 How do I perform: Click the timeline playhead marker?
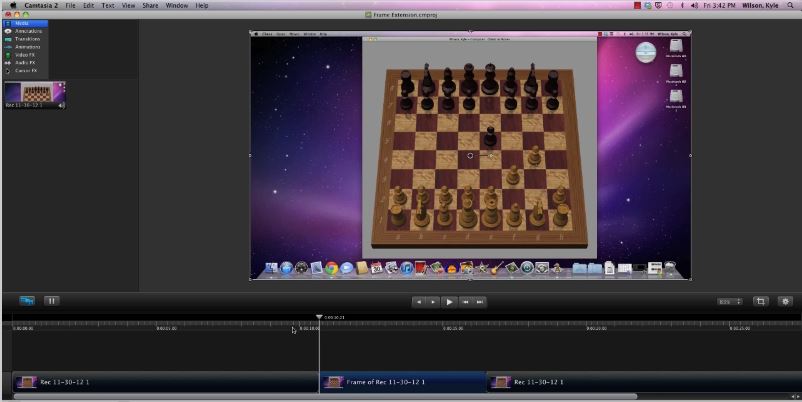(319, 317)
